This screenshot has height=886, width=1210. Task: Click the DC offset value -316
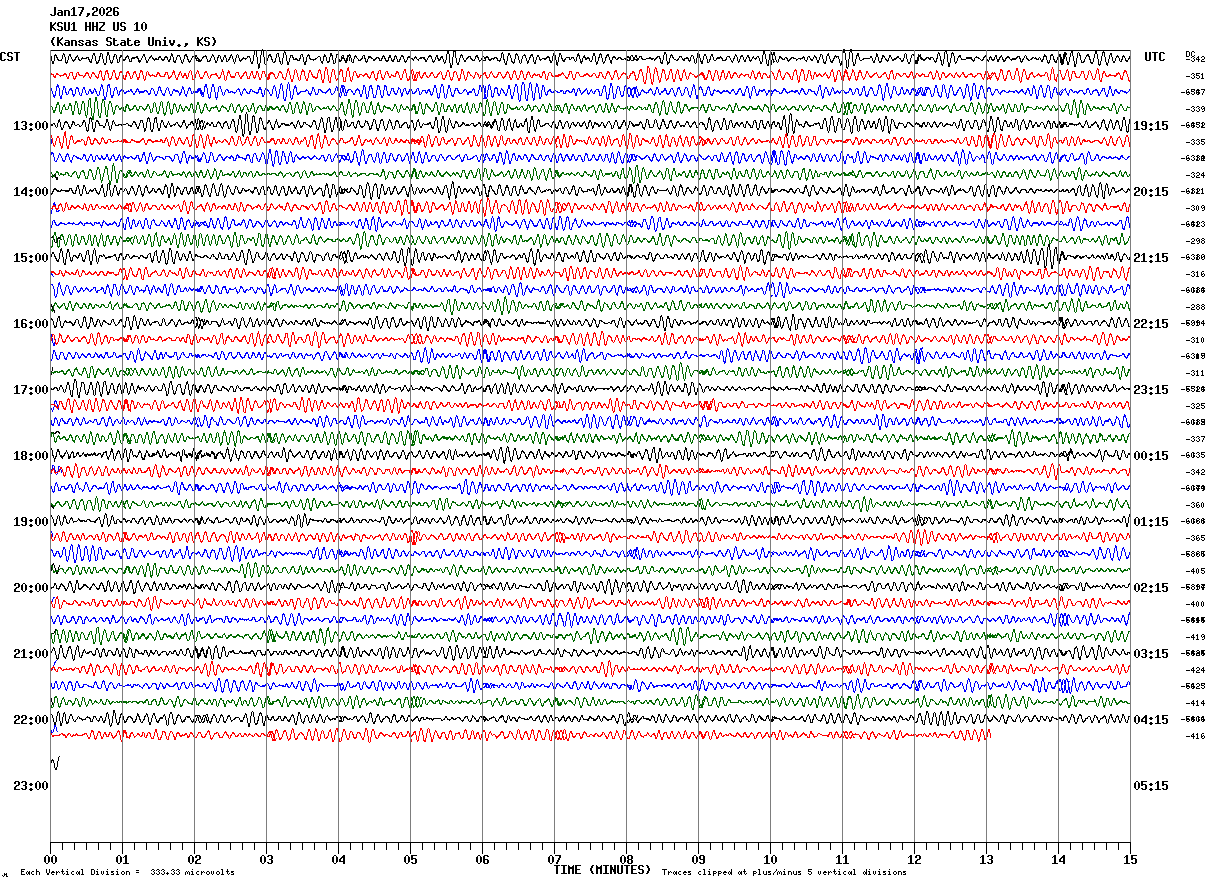click(1195, 274)
